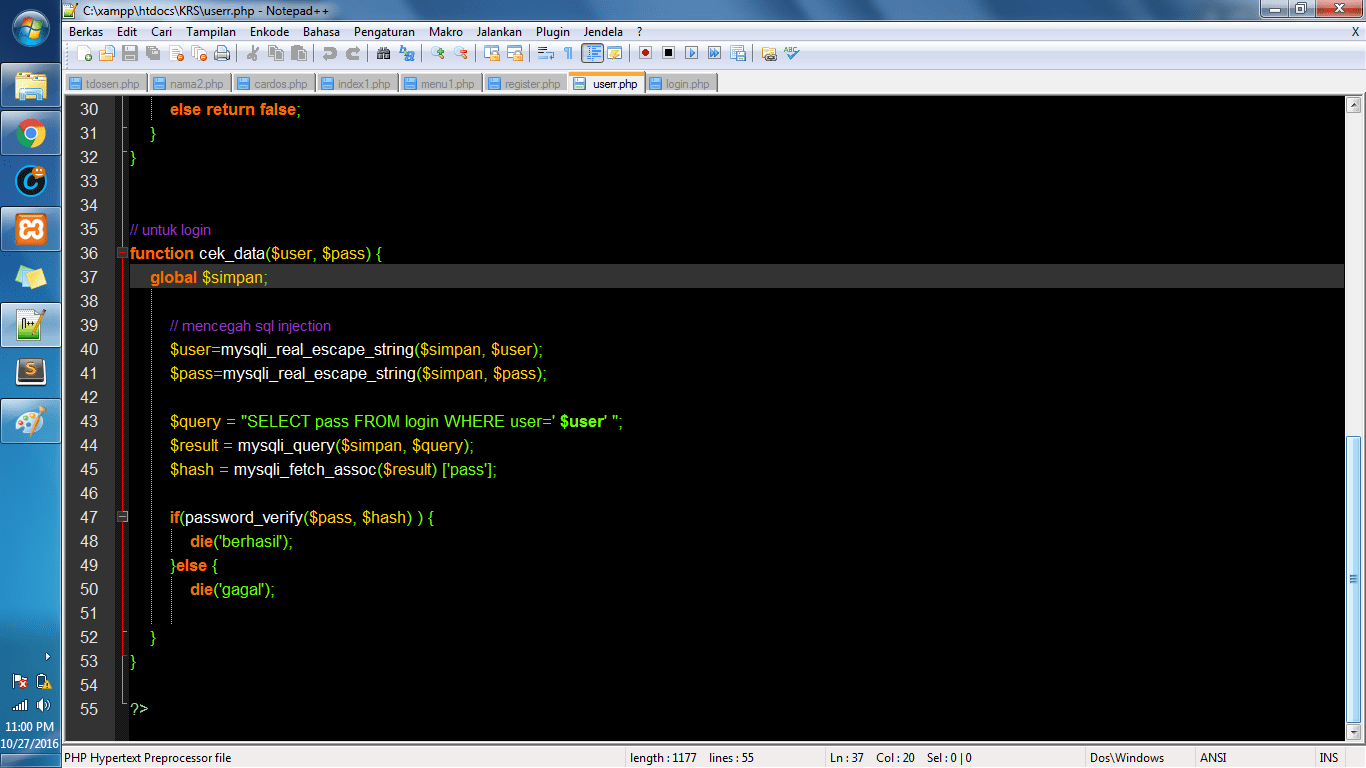Open the Jendela menu
The image size is (1366, 768).
tap(603, 32)
